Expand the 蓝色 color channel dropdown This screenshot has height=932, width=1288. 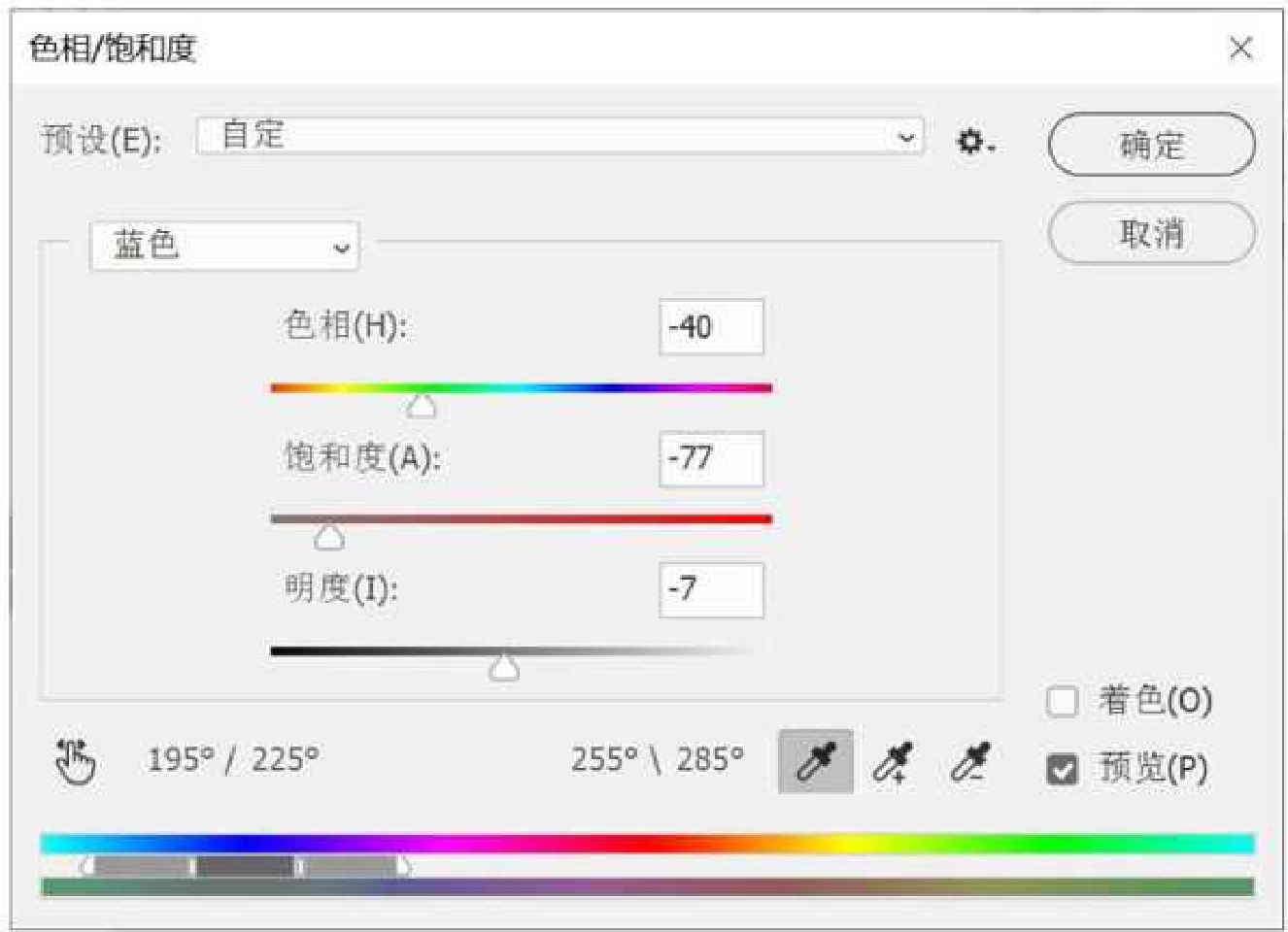tap(224, 247)
